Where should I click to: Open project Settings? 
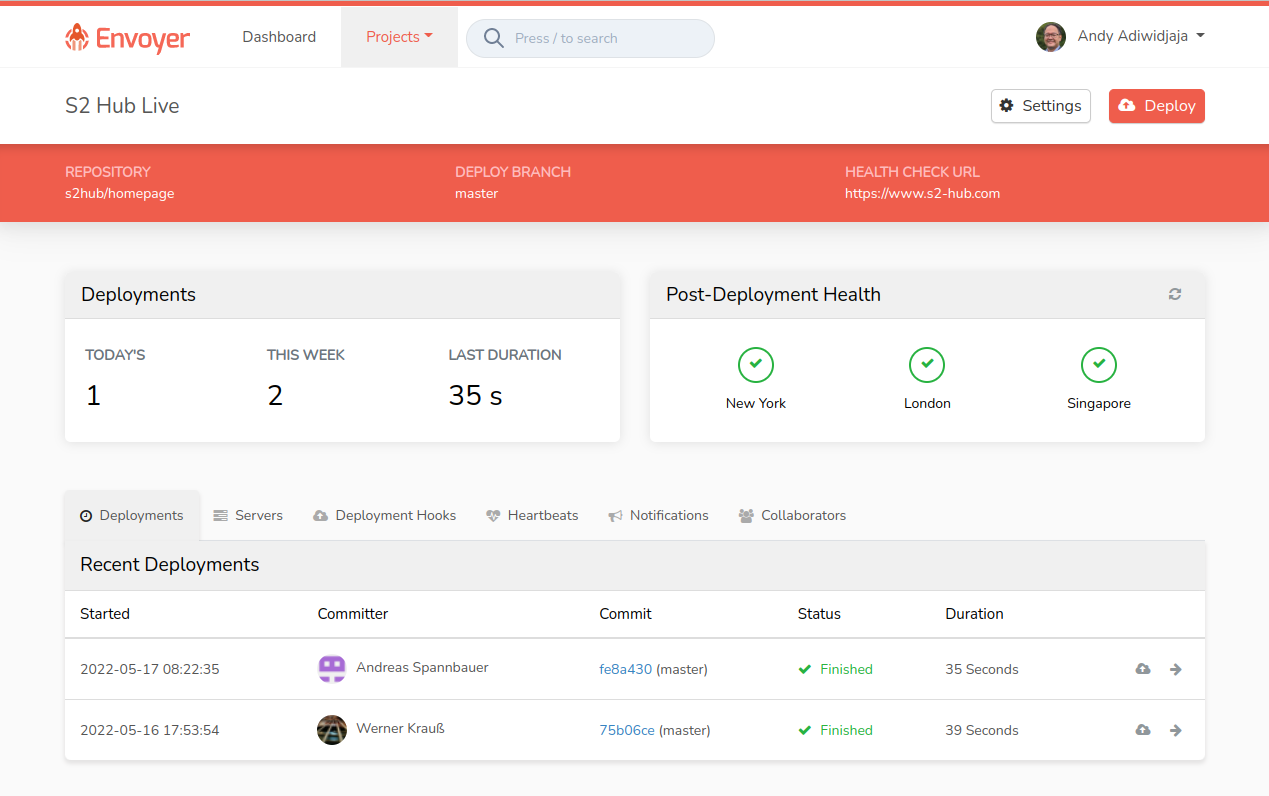pos(1040,106)
